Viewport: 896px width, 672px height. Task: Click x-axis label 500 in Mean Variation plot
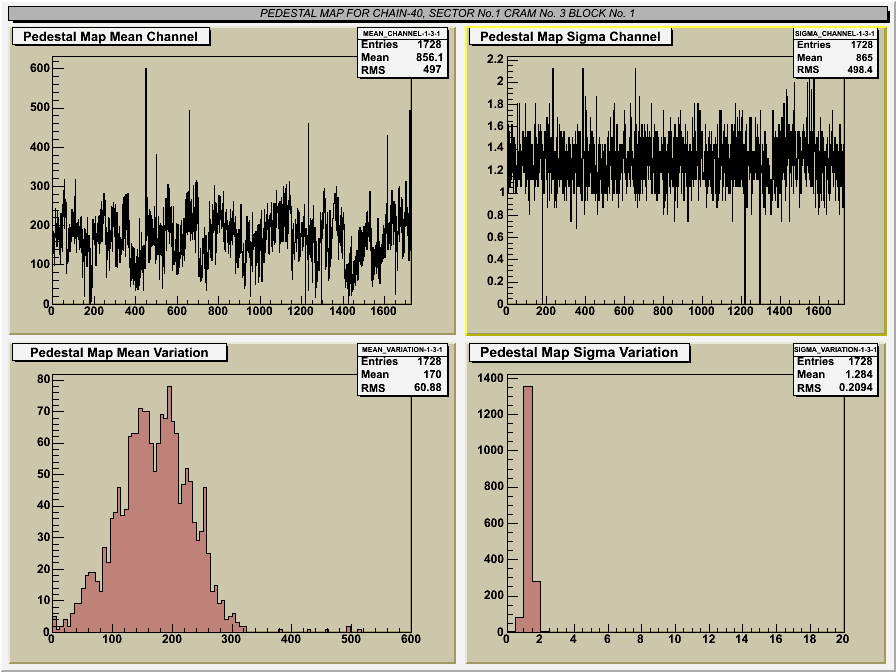351,639
